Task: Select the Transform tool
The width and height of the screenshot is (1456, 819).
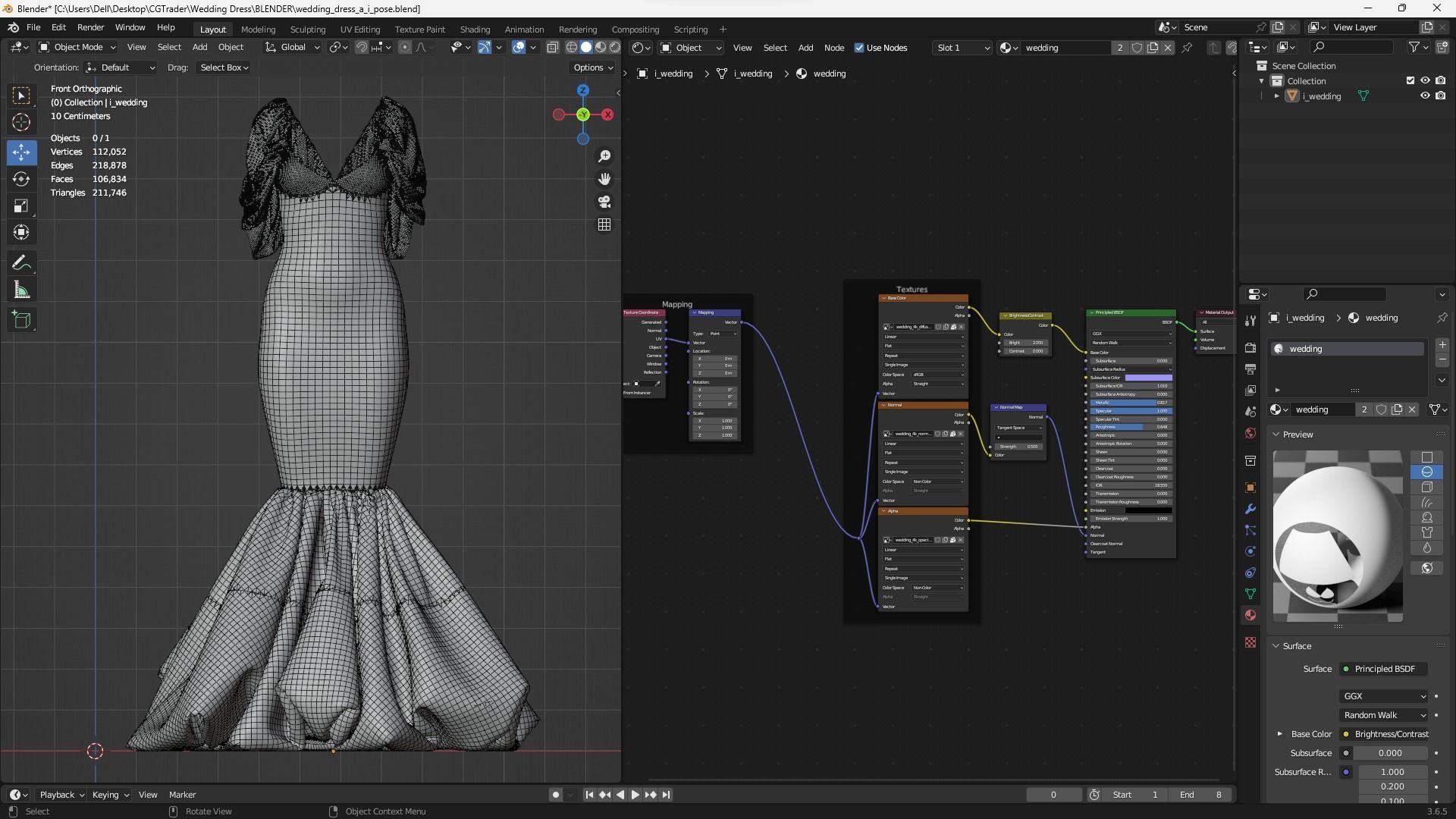Action: pos(21,232)
